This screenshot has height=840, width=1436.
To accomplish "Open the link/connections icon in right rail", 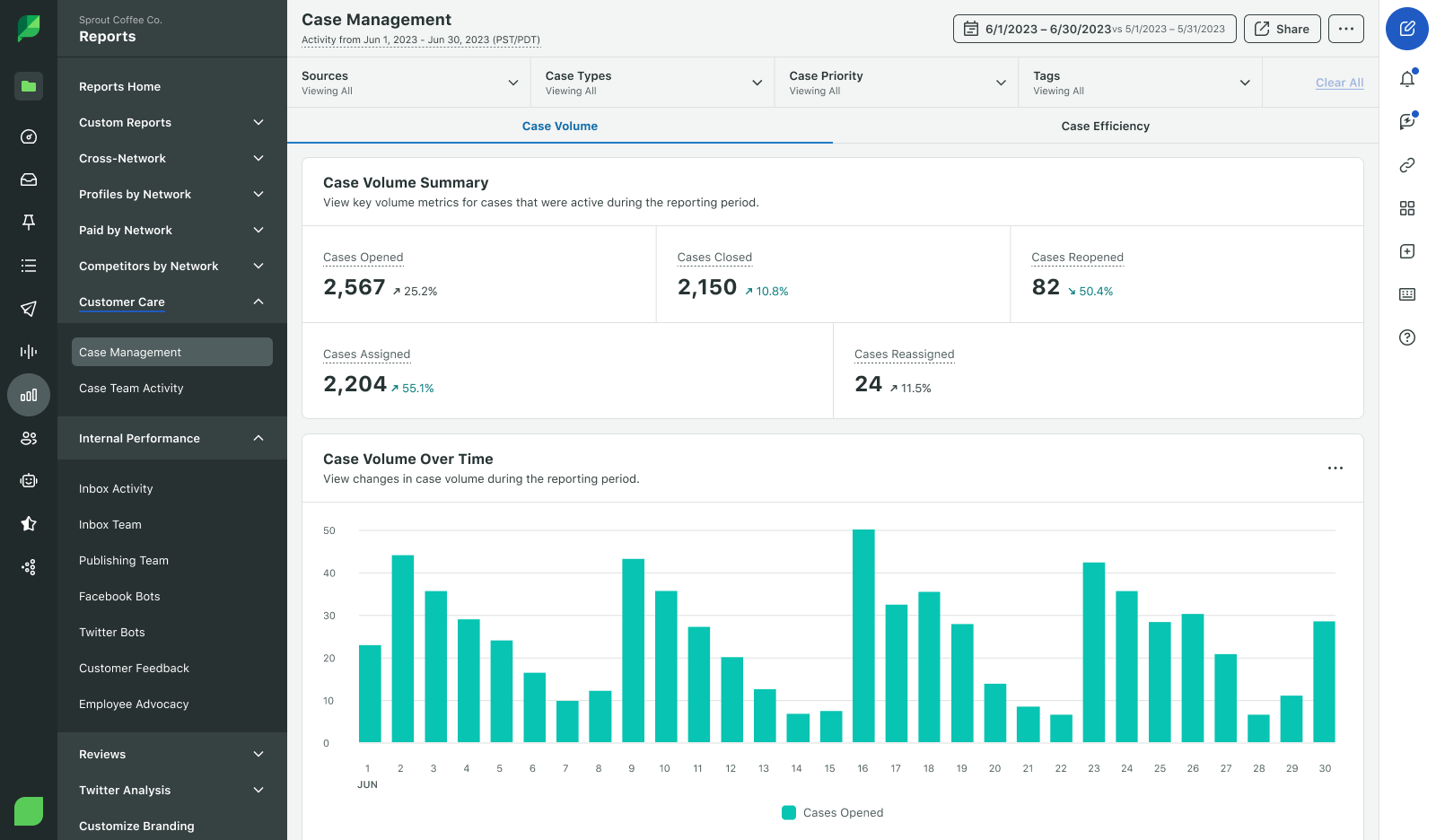I will [1406, 165].
